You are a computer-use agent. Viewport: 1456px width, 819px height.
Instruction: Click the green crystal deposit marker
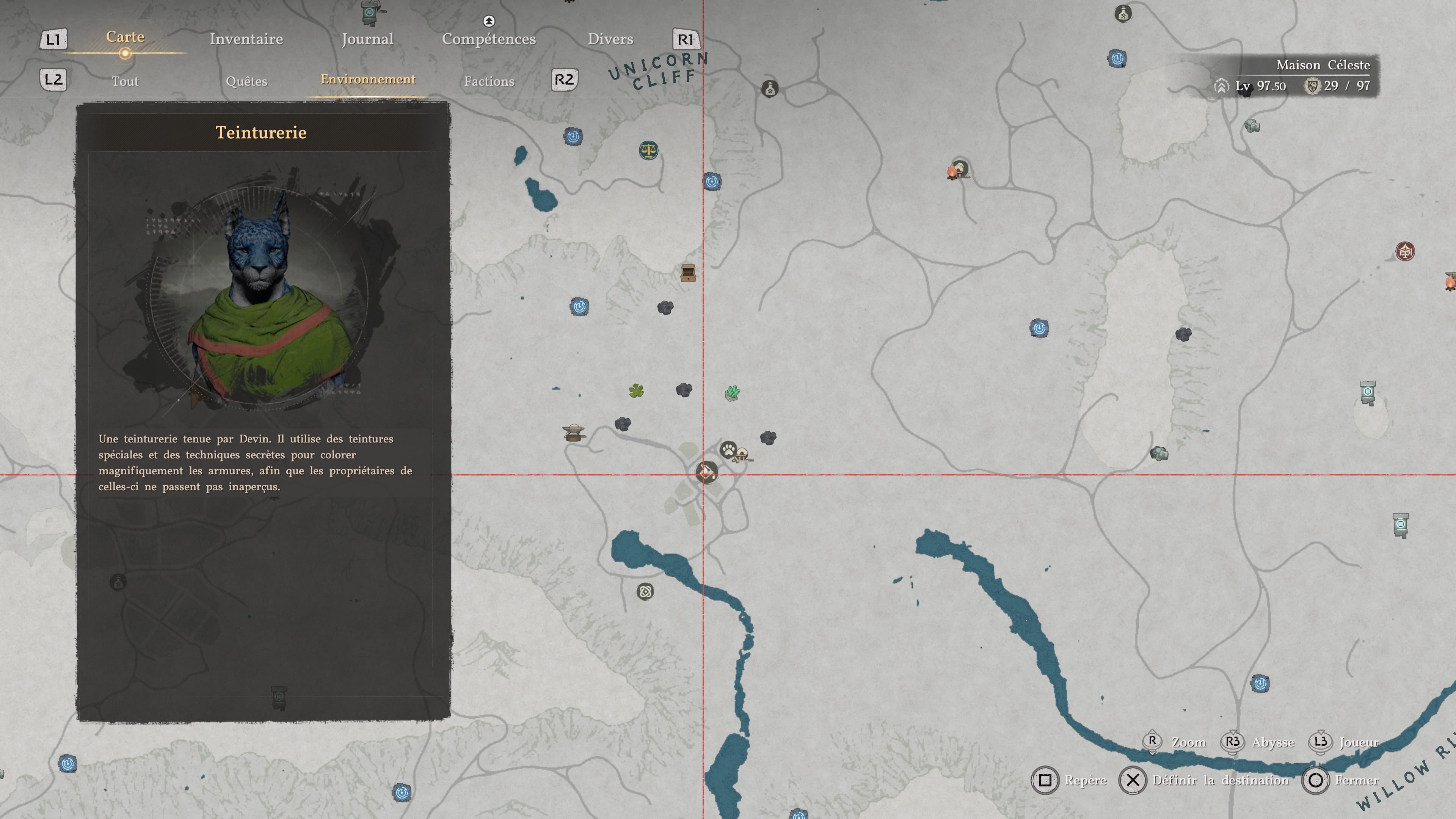click(733, 393)
